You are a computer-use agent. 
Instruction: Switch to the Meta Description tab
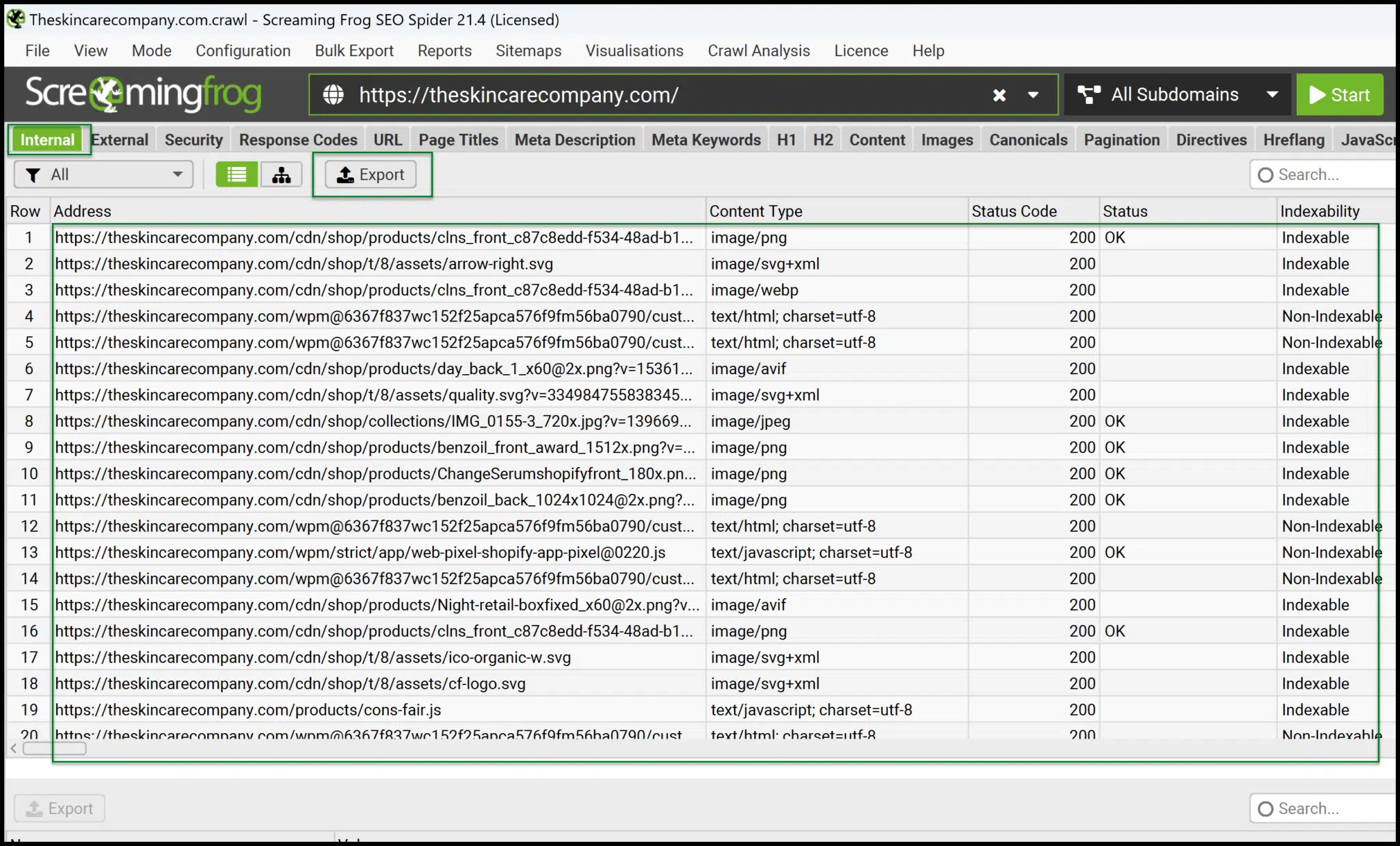pos(575,140)
